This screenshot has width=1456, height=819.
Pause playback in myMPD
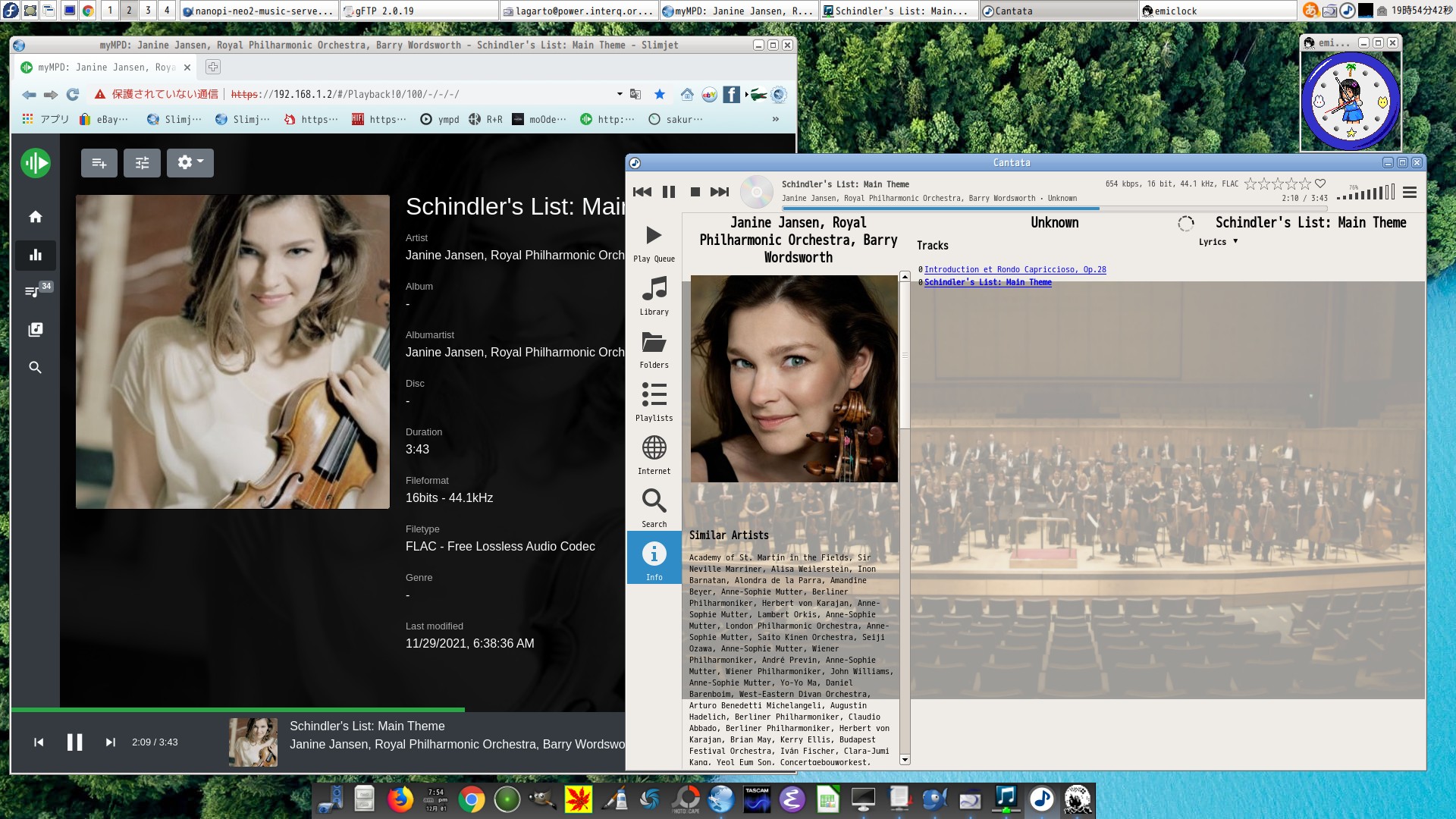74,742
